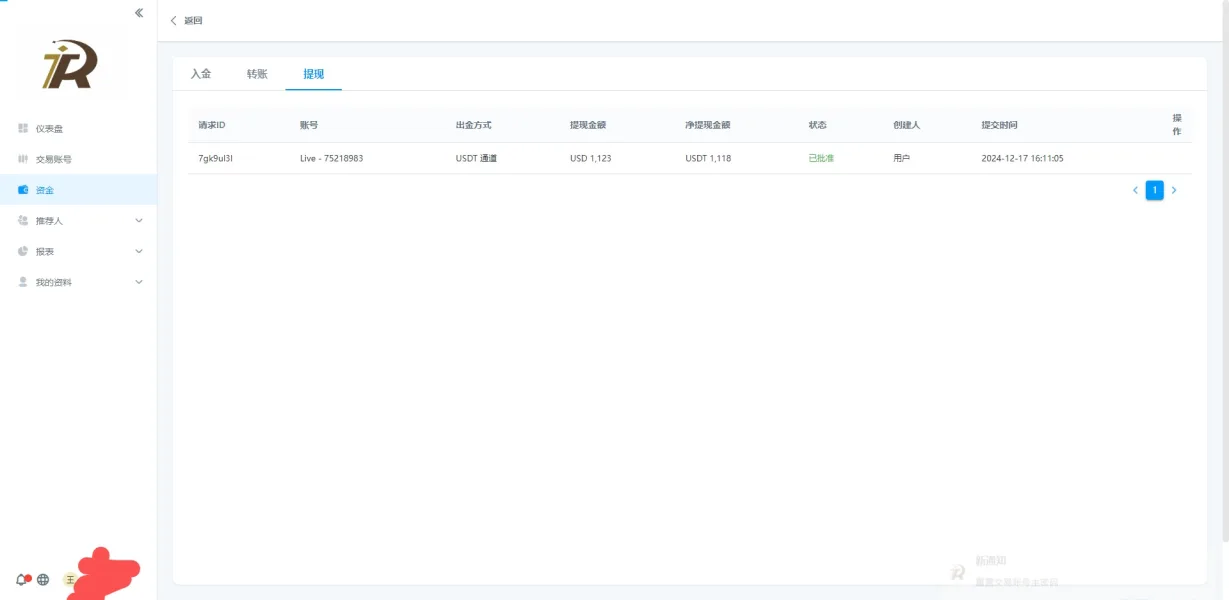
Task: Go to next page arrow
Action: click(1174, 190)
